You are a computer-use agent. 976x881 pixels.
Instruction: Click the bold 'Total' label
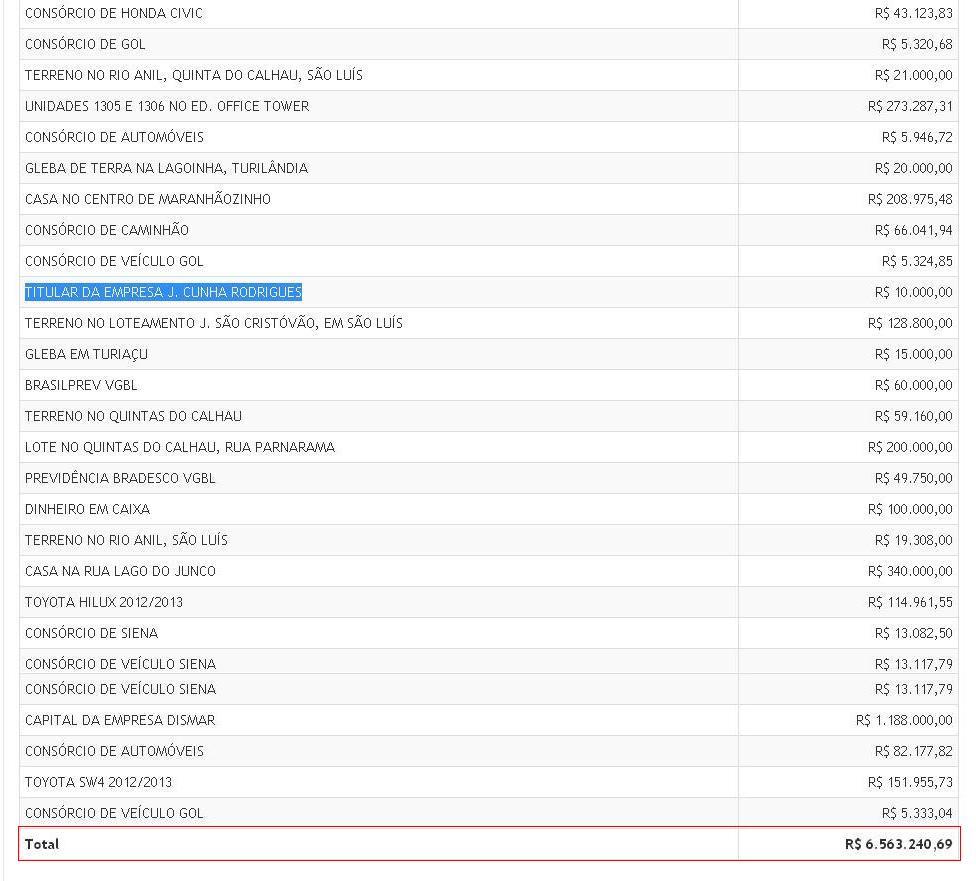click(42, 844)
